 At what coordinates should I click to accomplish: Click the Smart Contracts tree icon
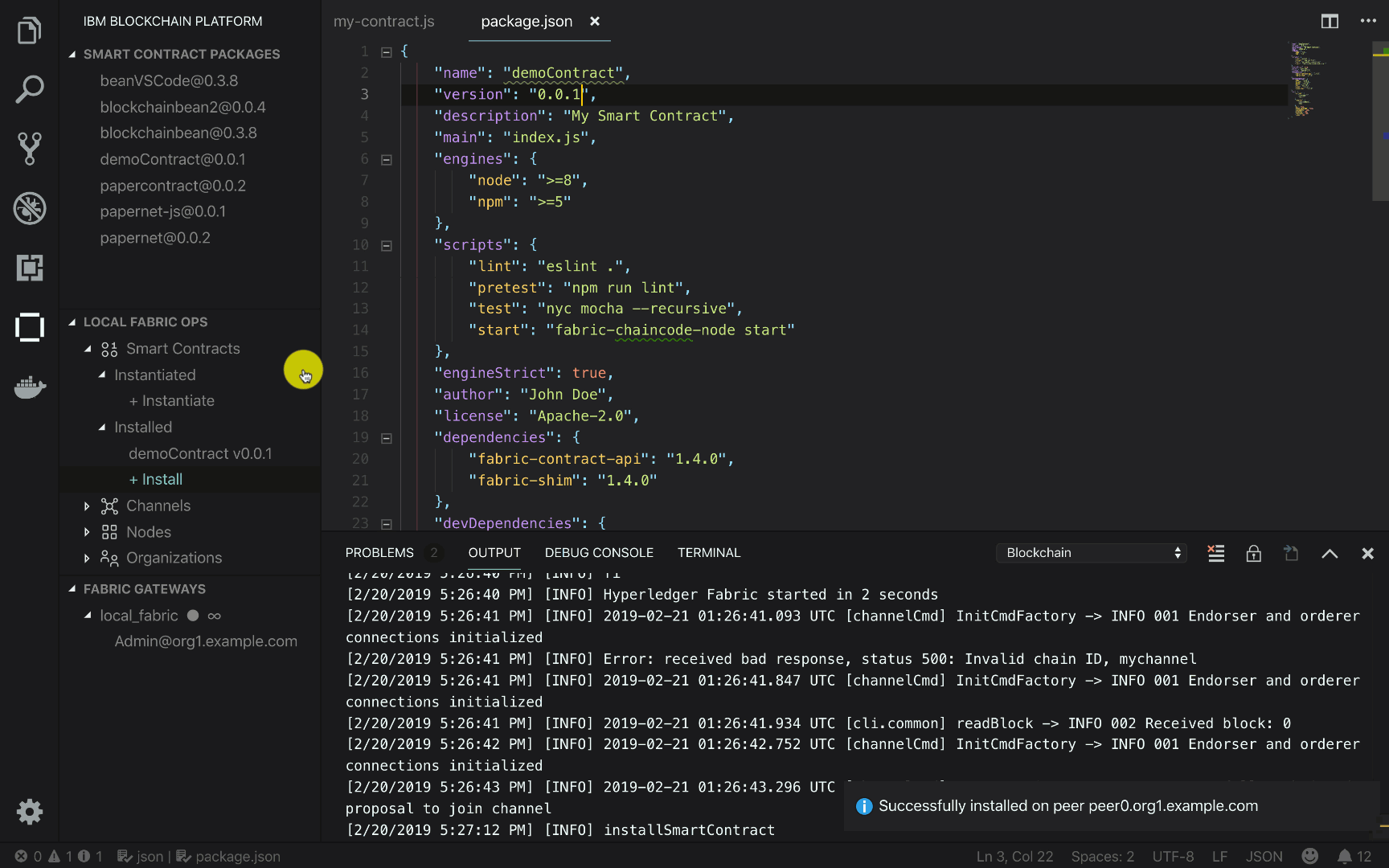coord(109,349)
